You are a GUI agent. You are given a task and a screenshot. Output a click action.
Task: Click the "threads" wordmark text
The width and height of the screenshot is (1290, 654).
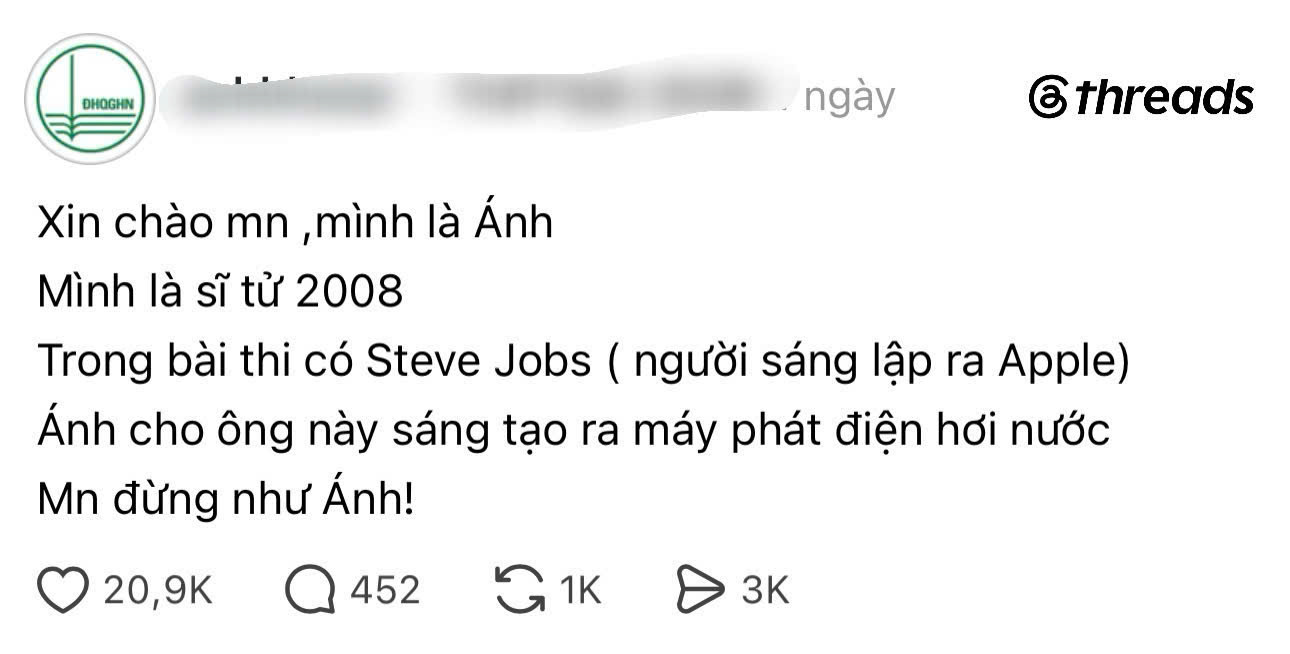click(1164, 98)
